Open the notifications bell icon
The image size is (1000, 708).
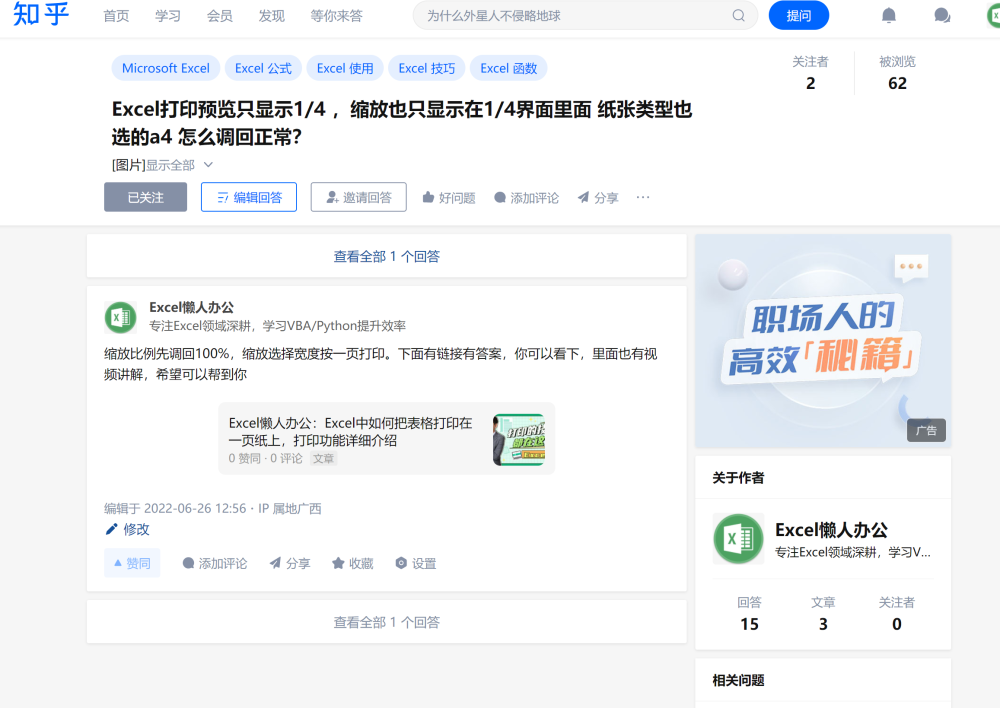click(x=888, y=15)
